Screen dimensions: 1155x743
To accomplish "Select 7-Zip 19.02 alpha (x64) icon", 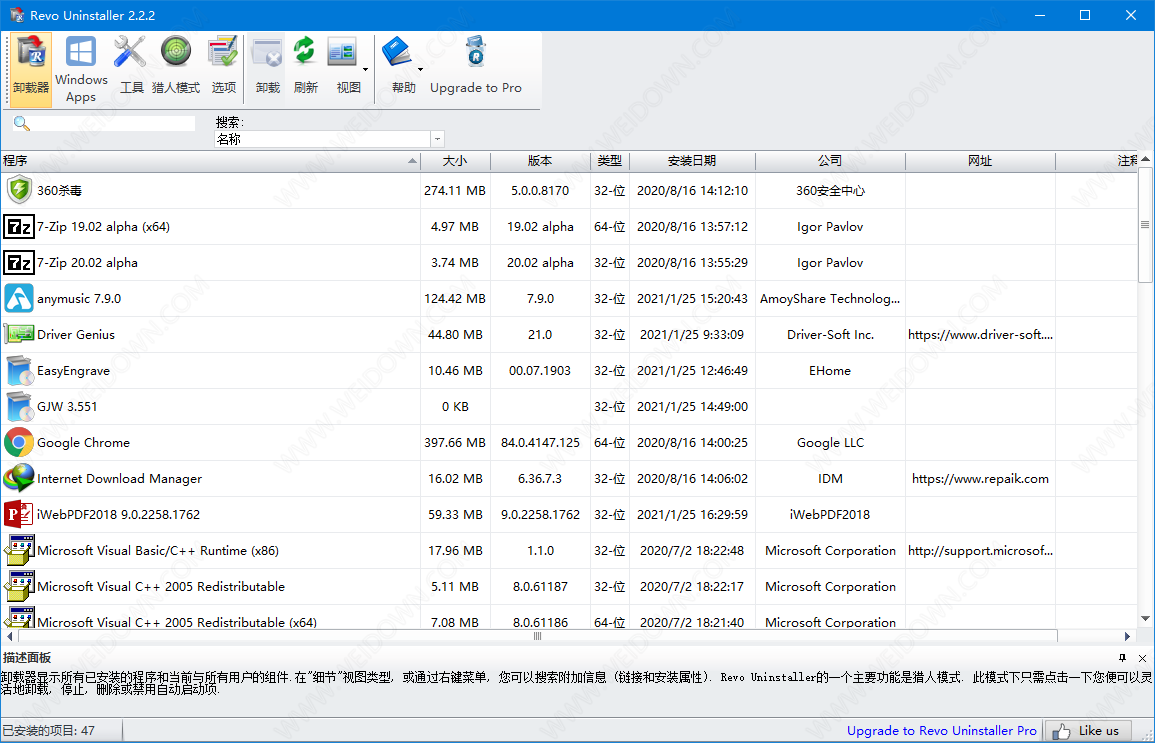I will tap(19, 226).
